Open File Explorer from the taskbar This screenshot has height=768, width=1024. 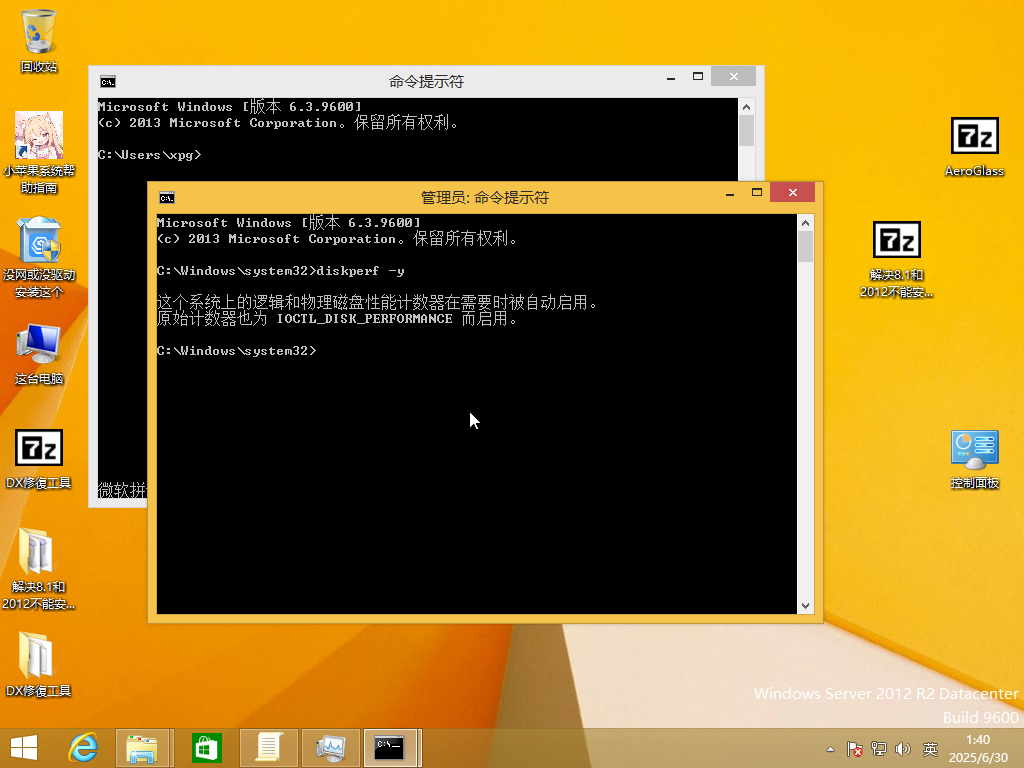[x=142, y=748]
